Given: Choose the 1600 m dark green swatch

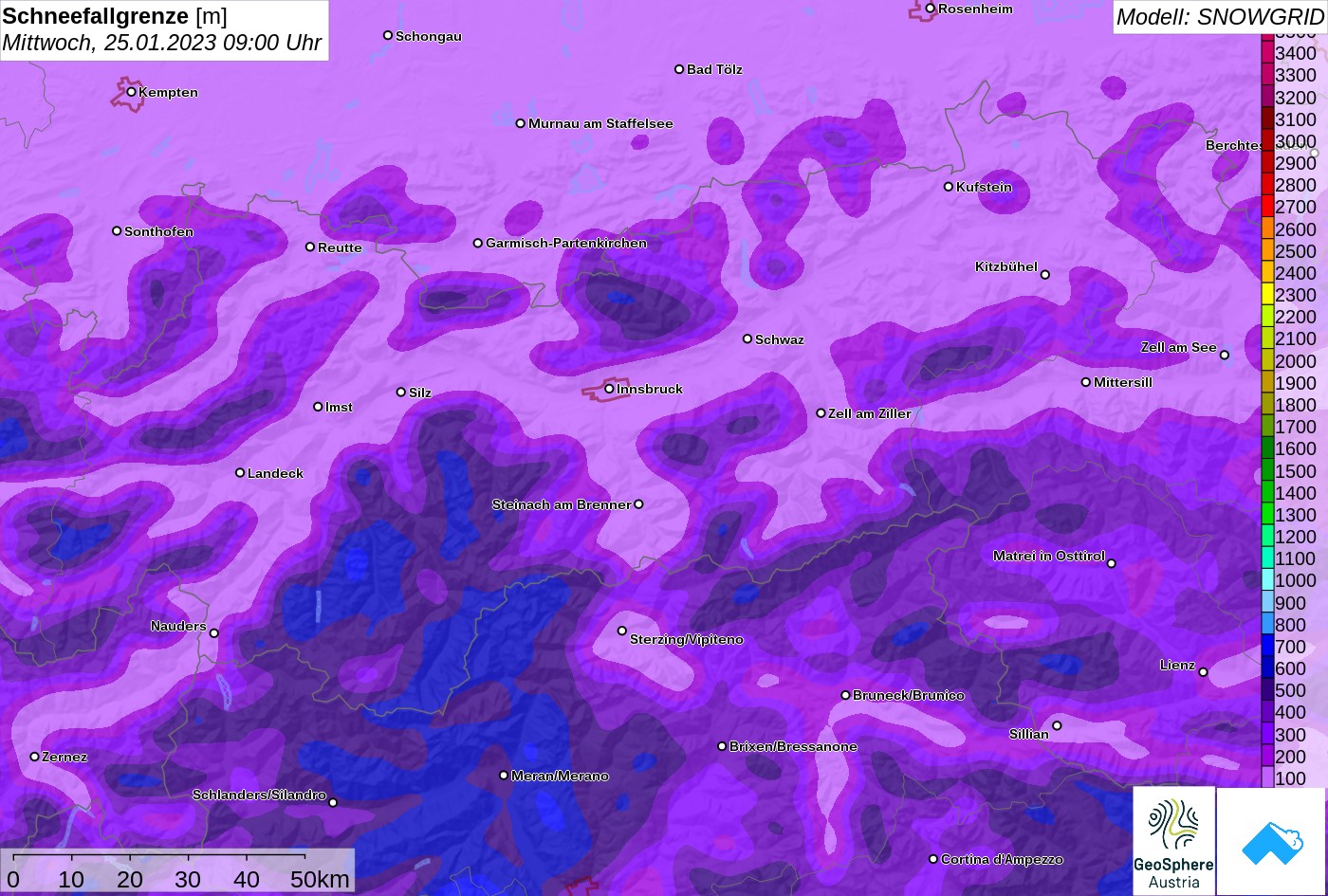Looking at the screenshot, I should coord(1267,448).
